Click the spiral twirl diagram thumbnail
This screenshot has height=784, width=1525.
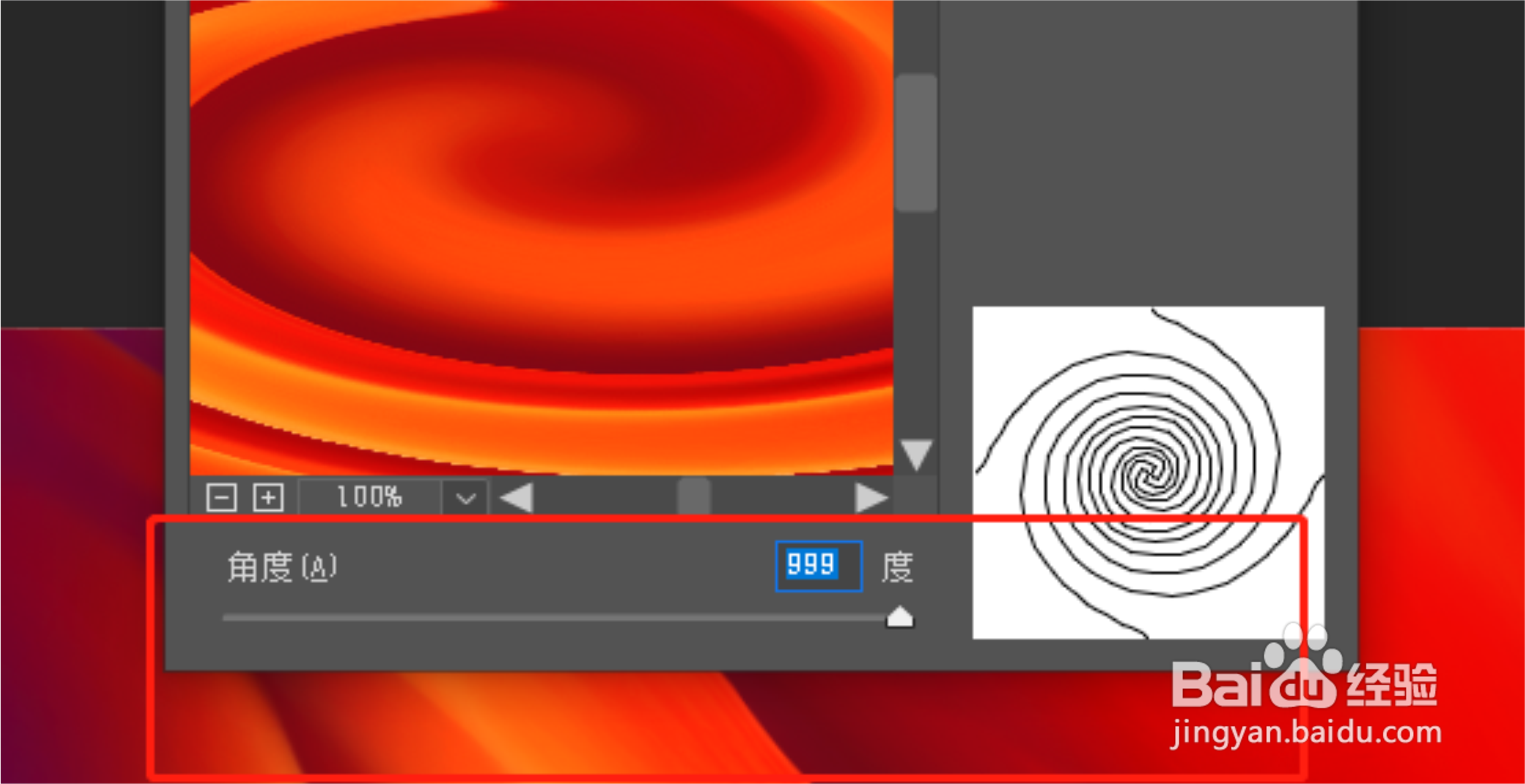tap(1148, 472)
